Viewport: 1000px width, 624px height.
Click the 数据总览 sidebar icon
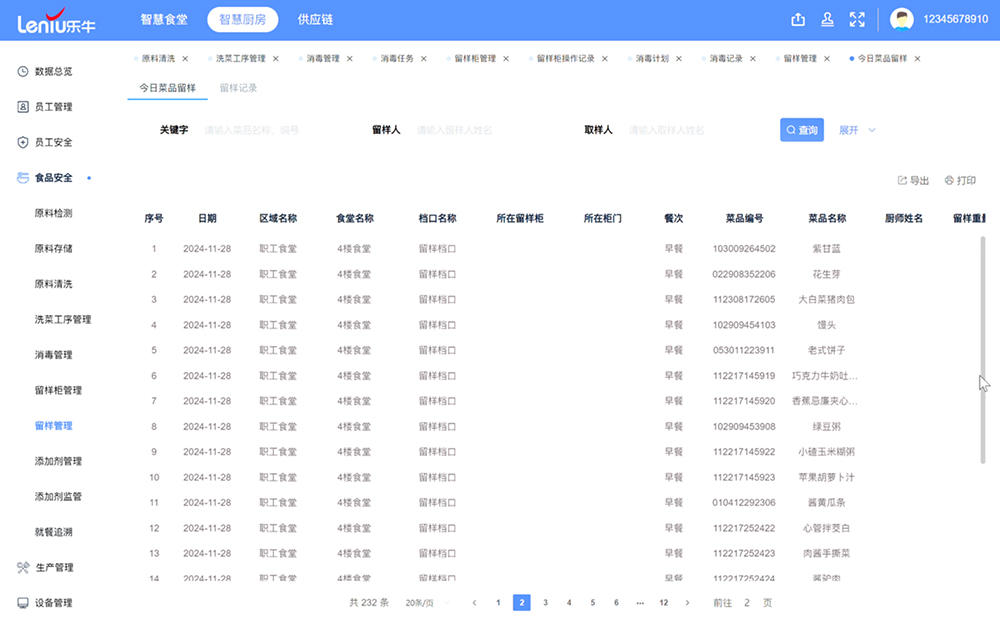tap(23, 71)
